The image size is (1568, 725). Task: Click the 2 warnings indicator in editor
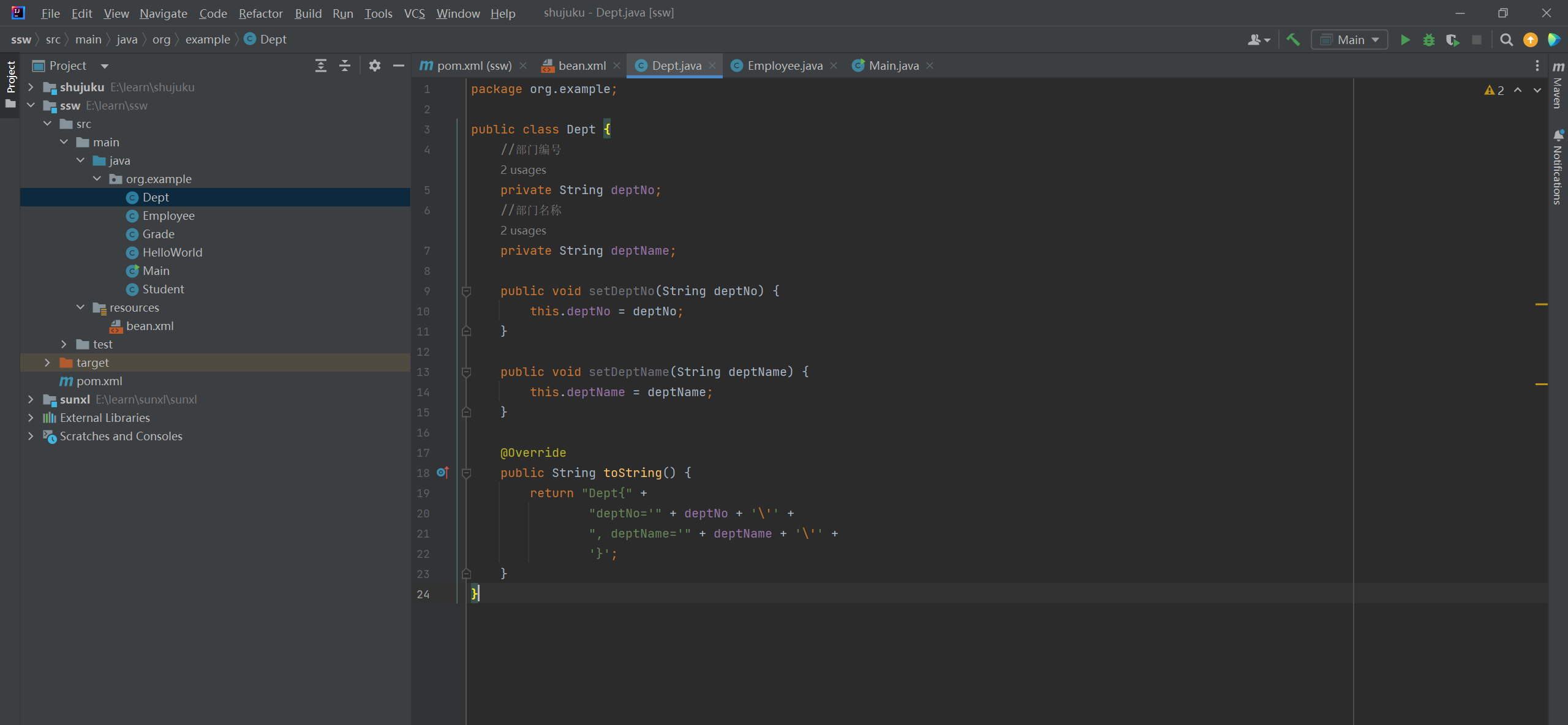coord(1494,90)
